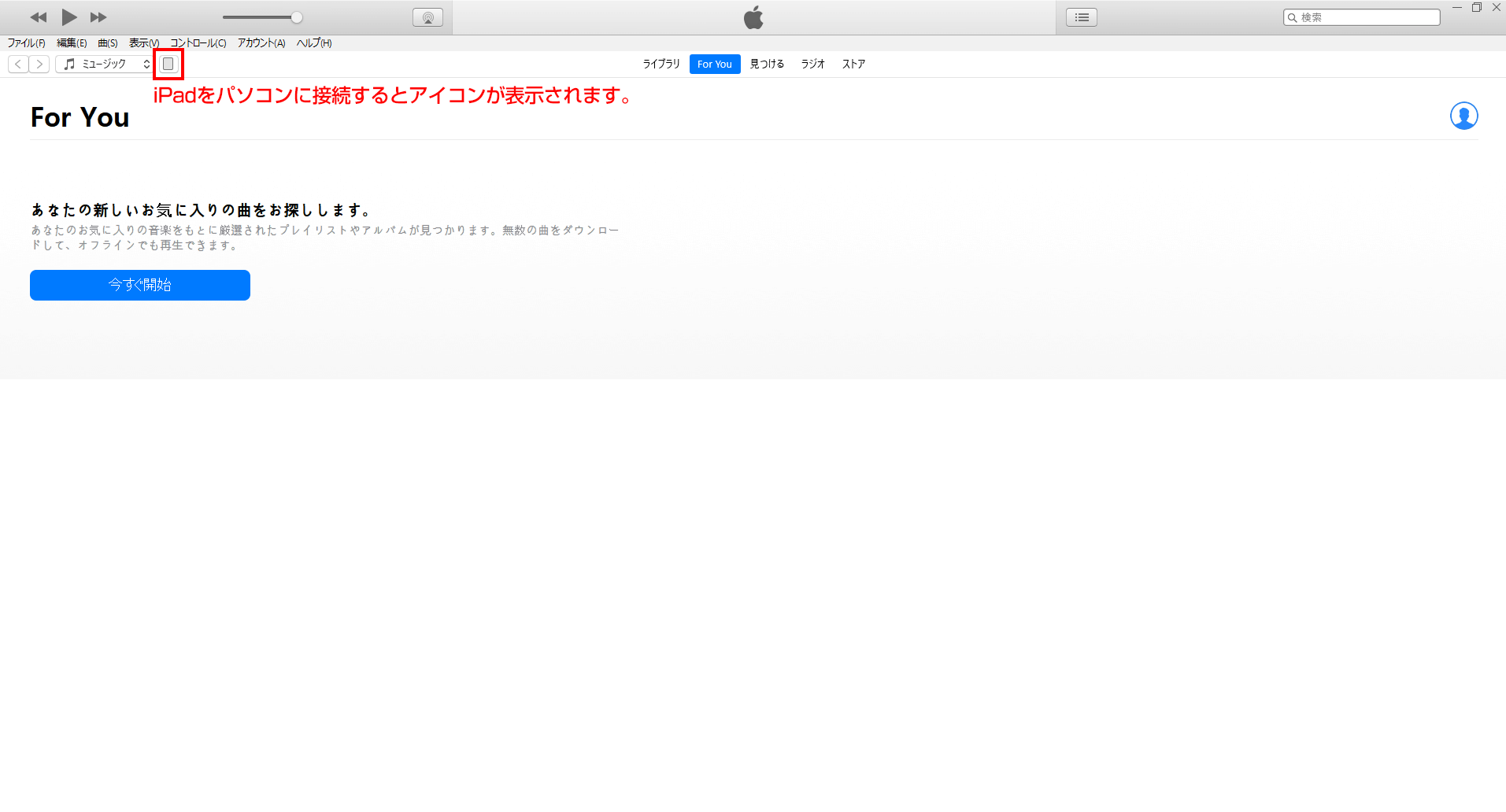Click the iPad device icon
The width and height of the screenshot is (1506, 812).
168,64
